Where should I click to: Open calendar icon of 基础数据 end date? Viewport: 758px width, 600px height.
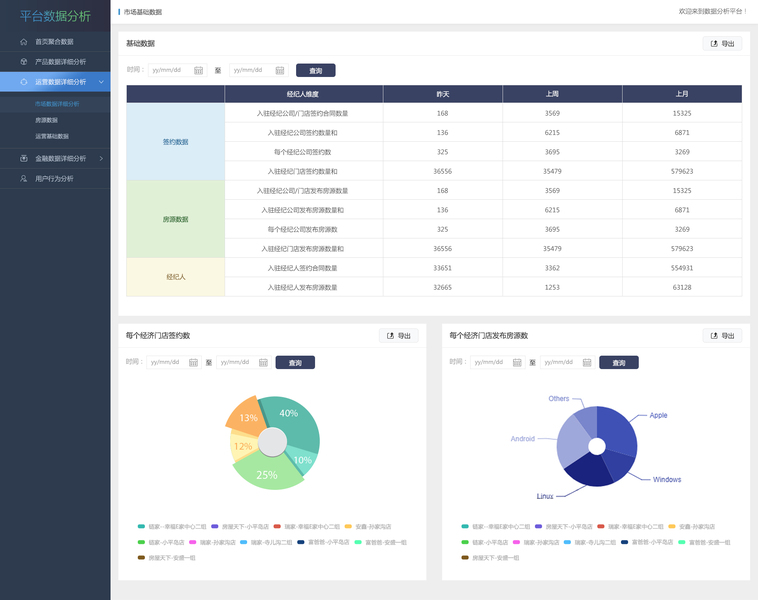coord(280,71)
